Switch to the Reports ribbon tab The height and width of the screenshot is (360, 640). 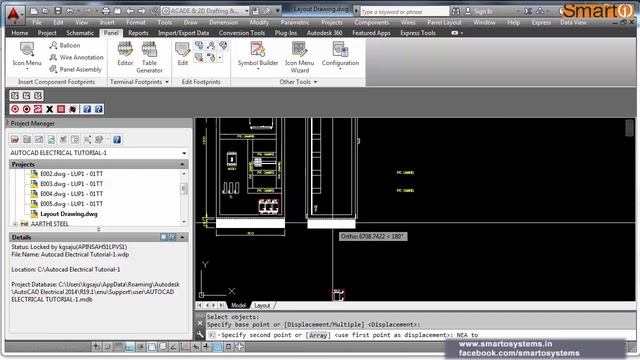click(138, 33)
